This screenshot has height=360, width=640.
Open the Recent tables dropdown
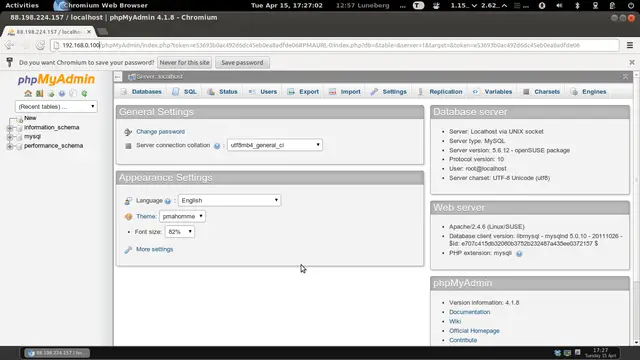tap(56, 107)
